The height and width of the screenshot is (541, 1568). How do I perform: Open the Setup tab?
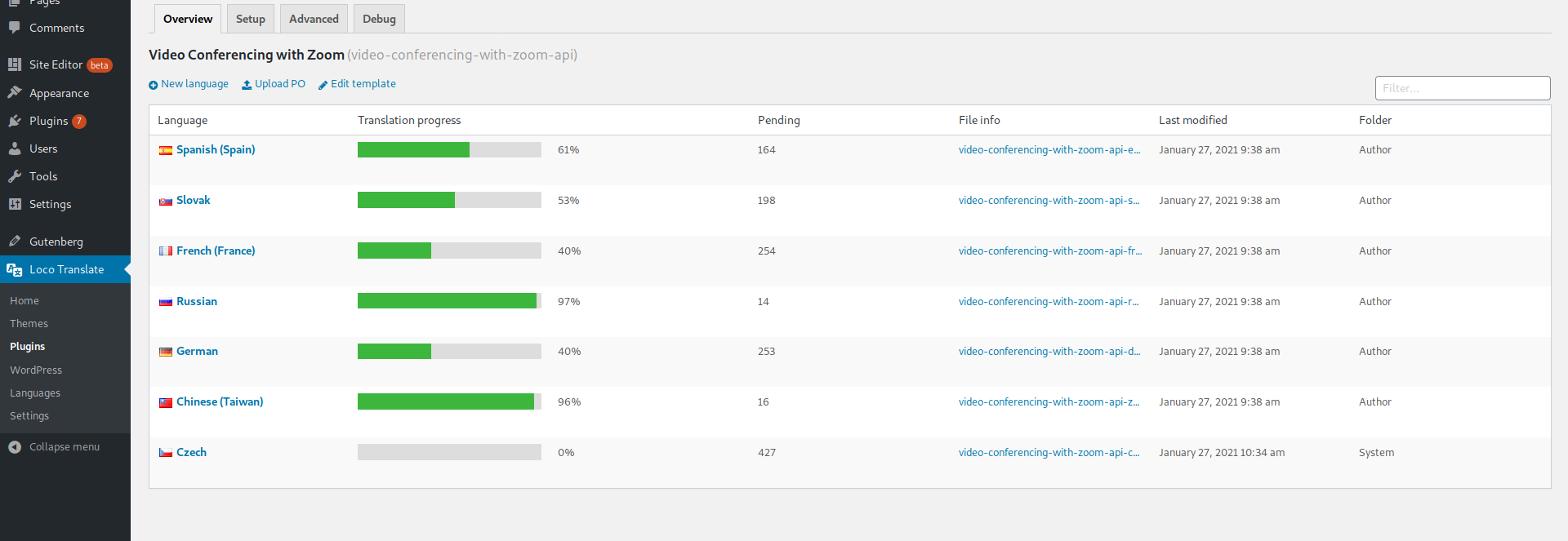[x=251, y=19]
